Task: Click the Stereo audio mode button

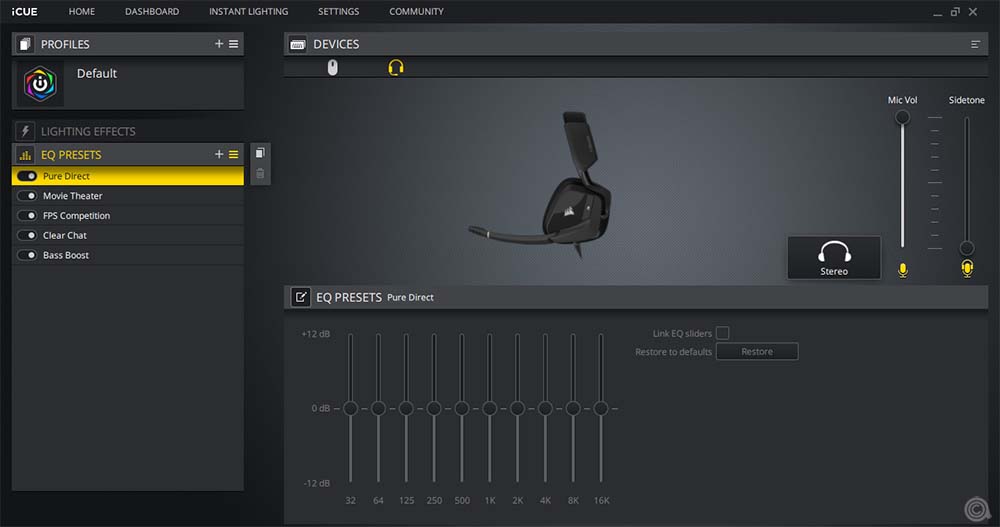Action: pyautogui.click(x=834, y=258)
